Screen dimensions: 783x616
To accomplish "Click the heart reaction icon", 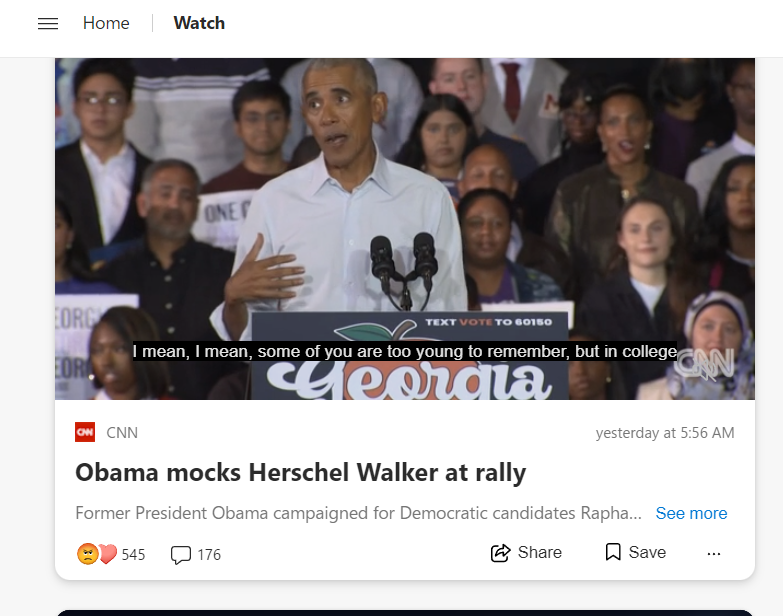I will 107,554.
